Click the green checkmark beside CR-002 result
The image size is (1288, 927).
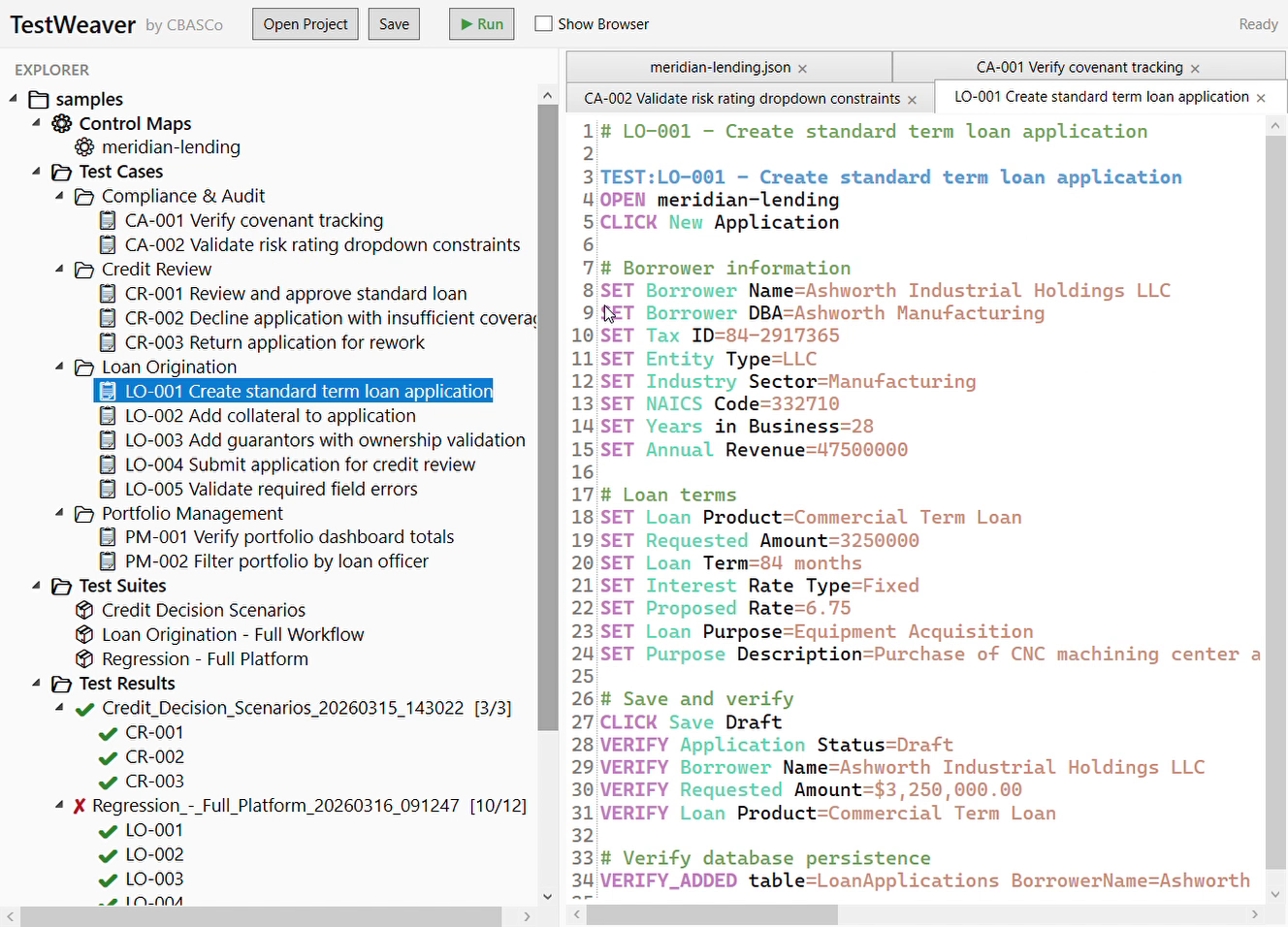pyautogui.click(x=108, y=756)
